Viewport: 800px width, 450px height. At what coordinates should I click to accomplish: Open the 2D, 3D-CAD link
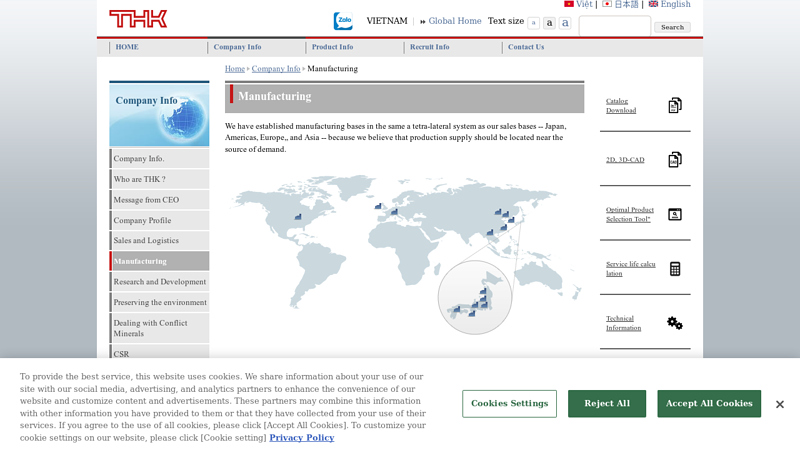(625, 160)
